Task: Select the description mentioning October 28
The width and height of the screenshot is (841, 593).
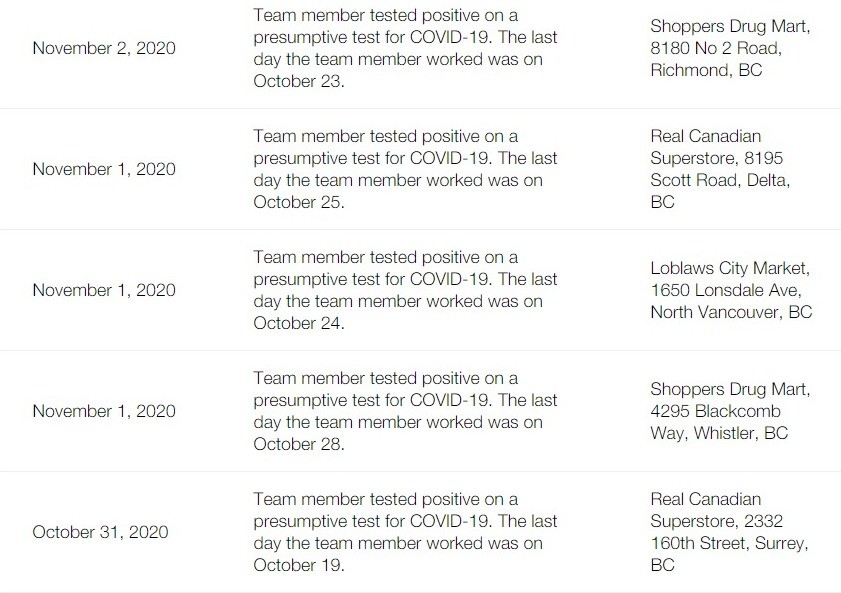Action: point(405,412)
